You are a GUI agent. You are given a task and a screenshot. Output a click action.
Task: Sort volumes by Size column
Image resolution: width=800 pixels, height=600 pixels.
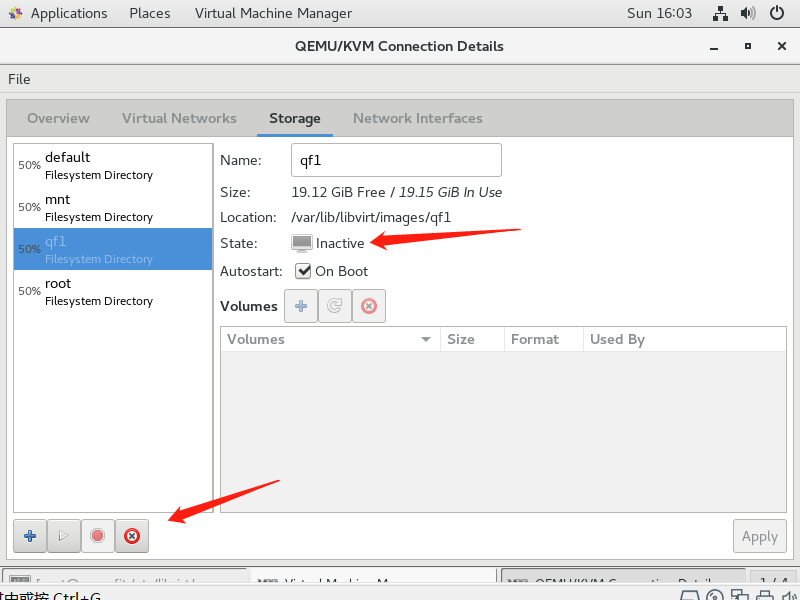(472, 339)
